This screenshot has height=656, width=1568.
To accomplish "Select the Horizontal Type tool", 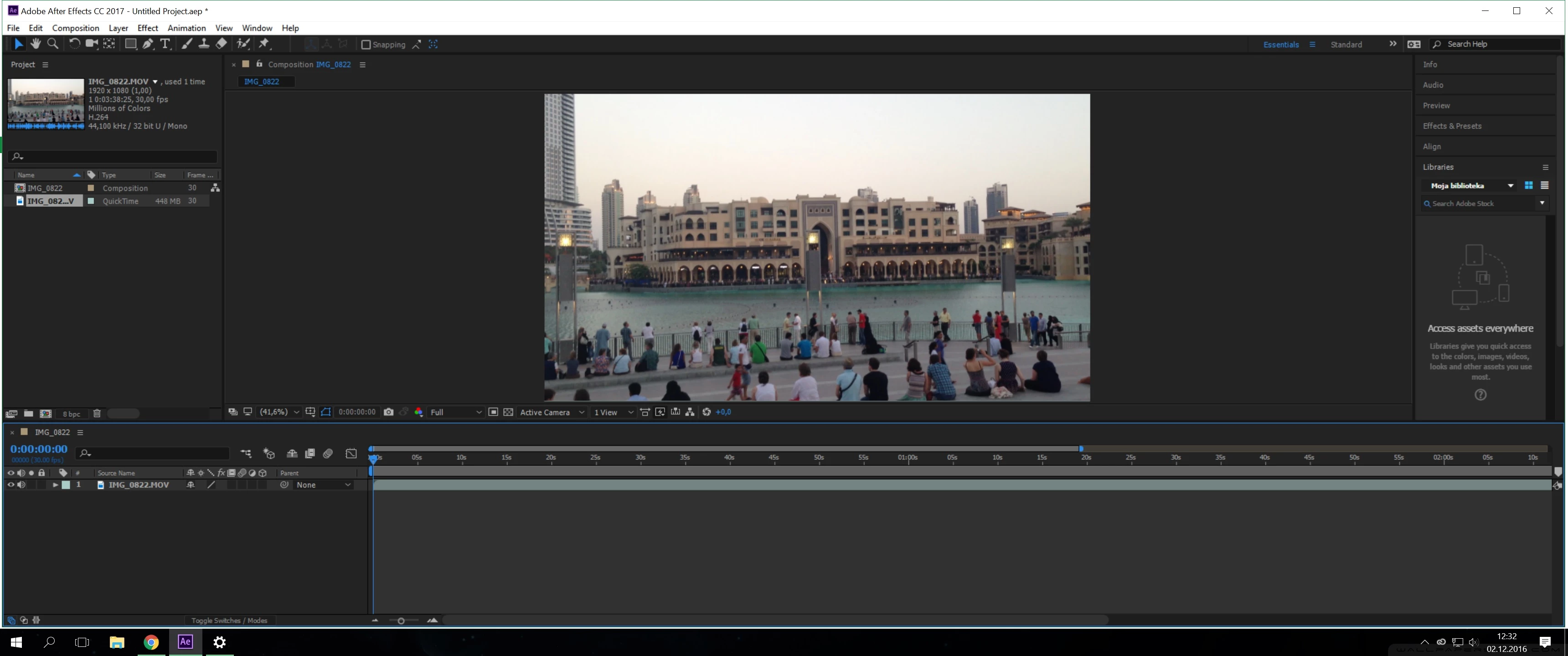I will click(165, 44).
